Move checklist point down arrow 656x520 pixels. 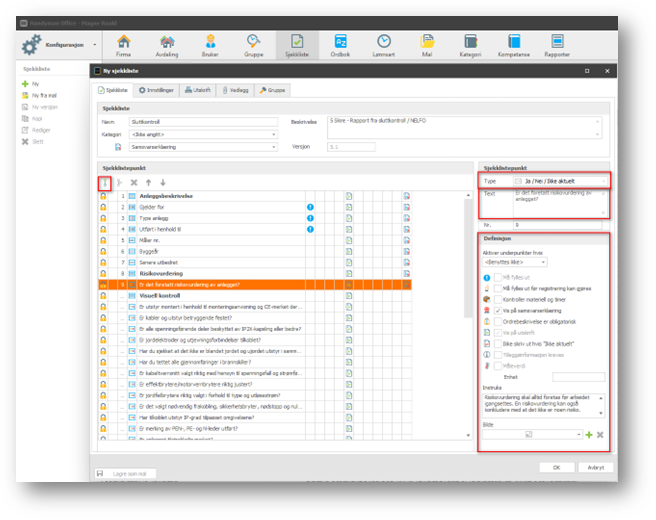pos(163,183)
